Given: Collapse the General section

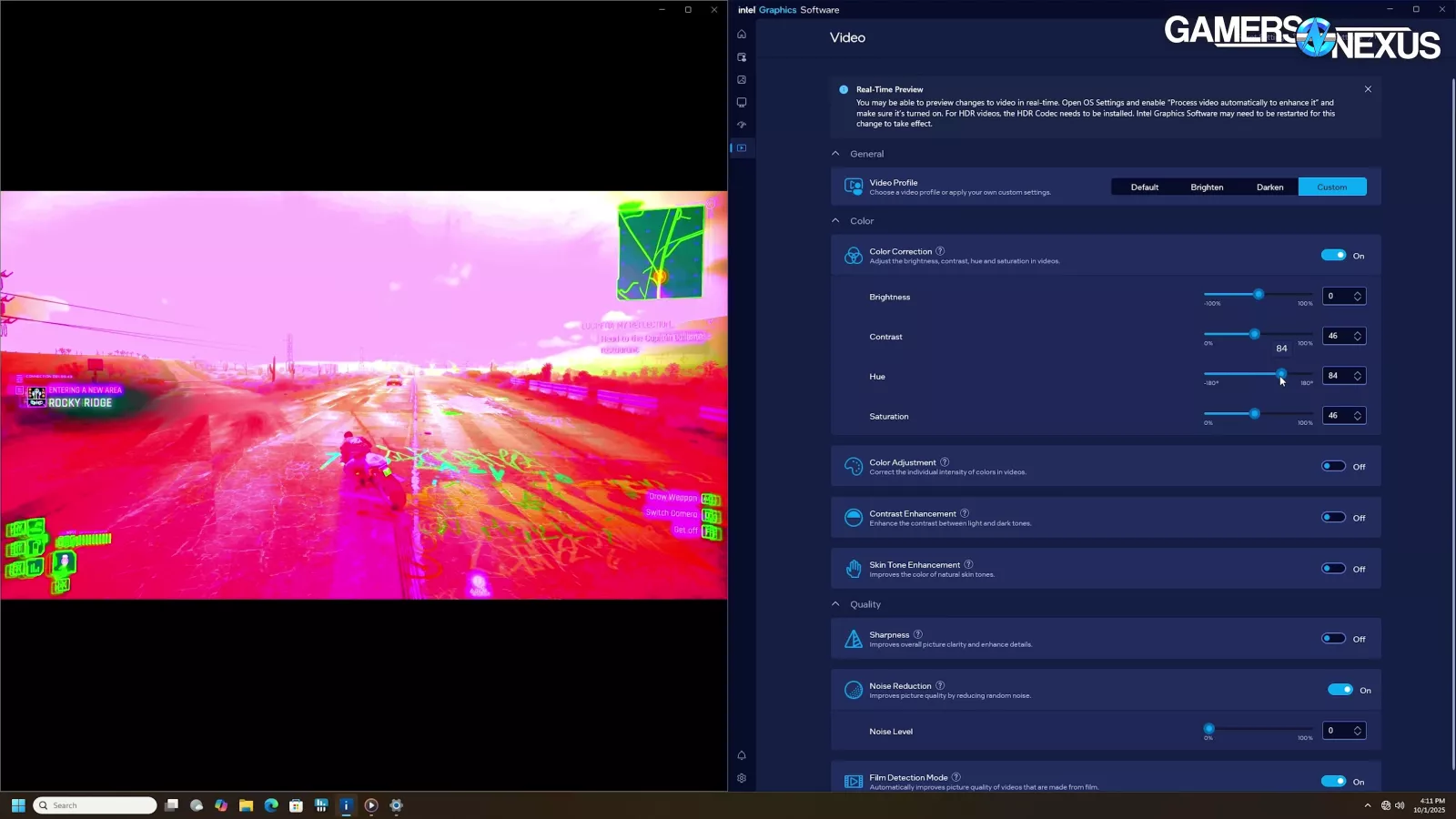Looking at the screenshot, I should [x=835, y=154].
